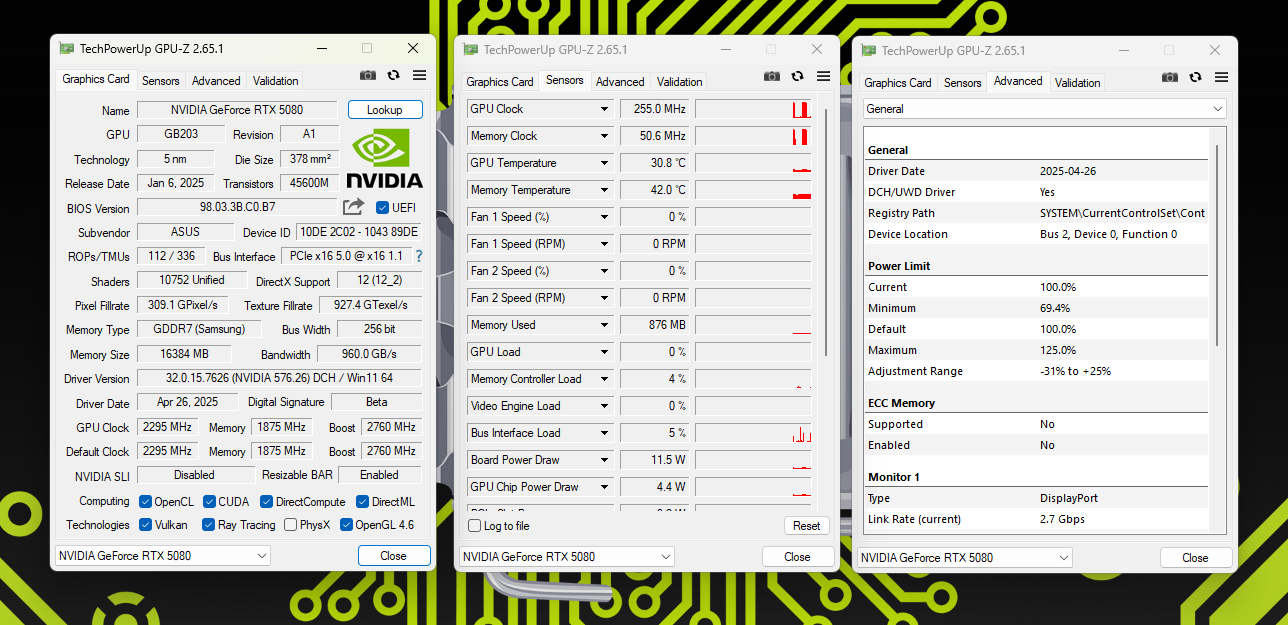Click the Lookup button
This screenshot has width=1288, height=625.
385,110
